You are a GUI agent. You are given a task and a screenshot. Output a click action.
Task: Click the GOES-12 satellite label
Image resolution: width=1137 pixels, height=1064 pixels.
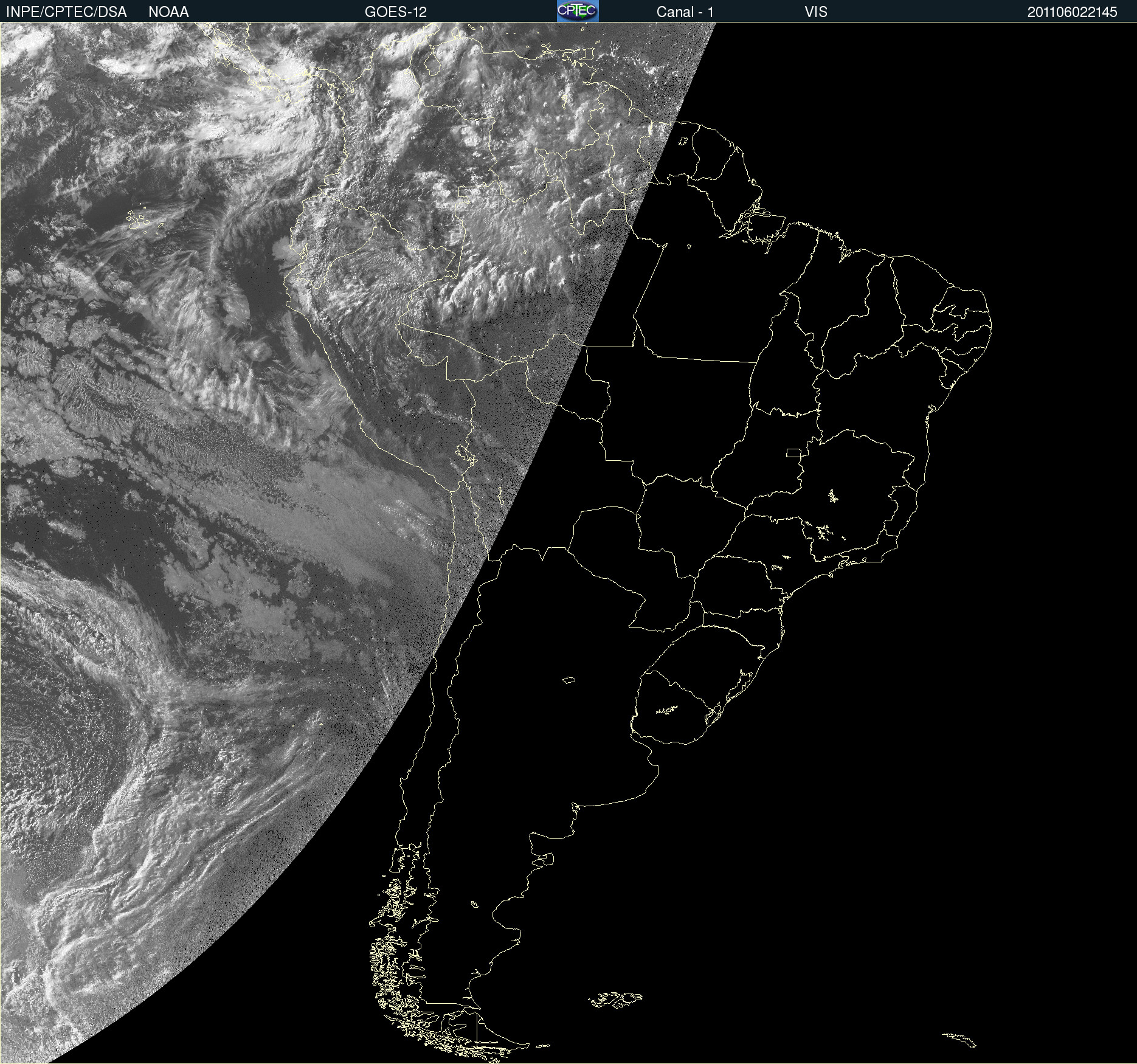[x=396, y=12]
